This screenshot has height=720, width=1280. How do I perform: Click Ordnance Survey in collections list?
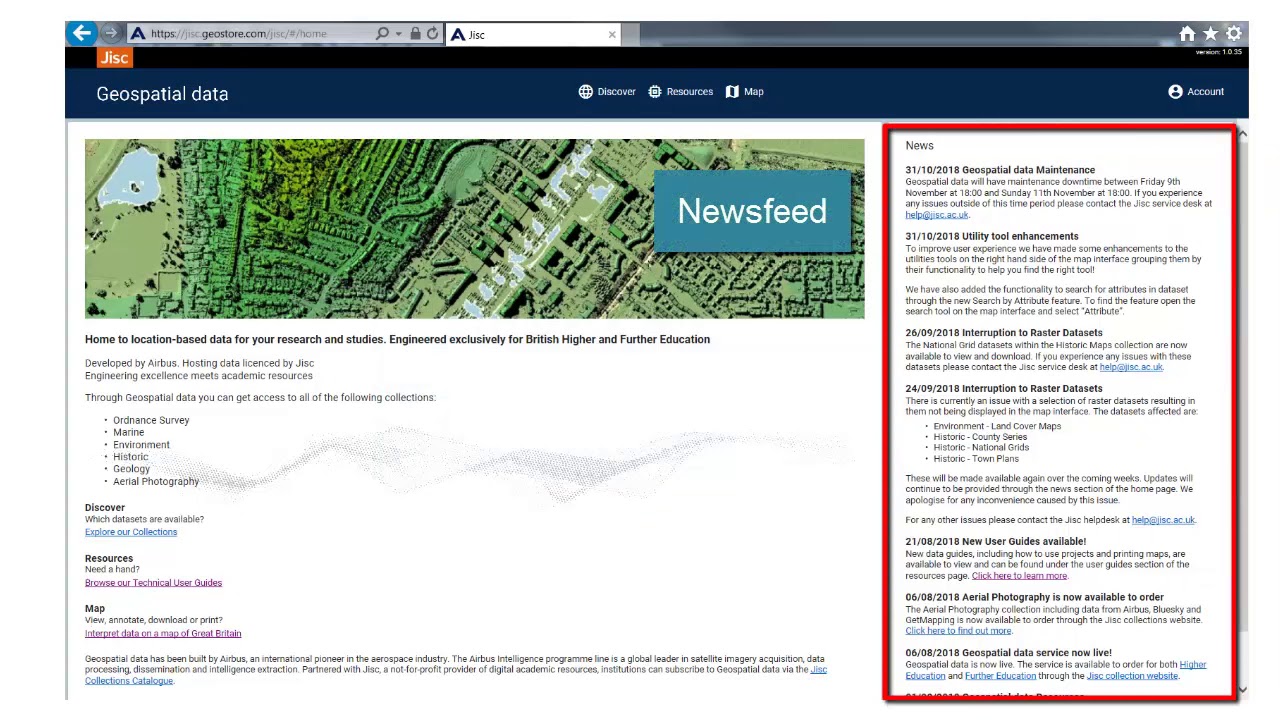click(151, 421)
